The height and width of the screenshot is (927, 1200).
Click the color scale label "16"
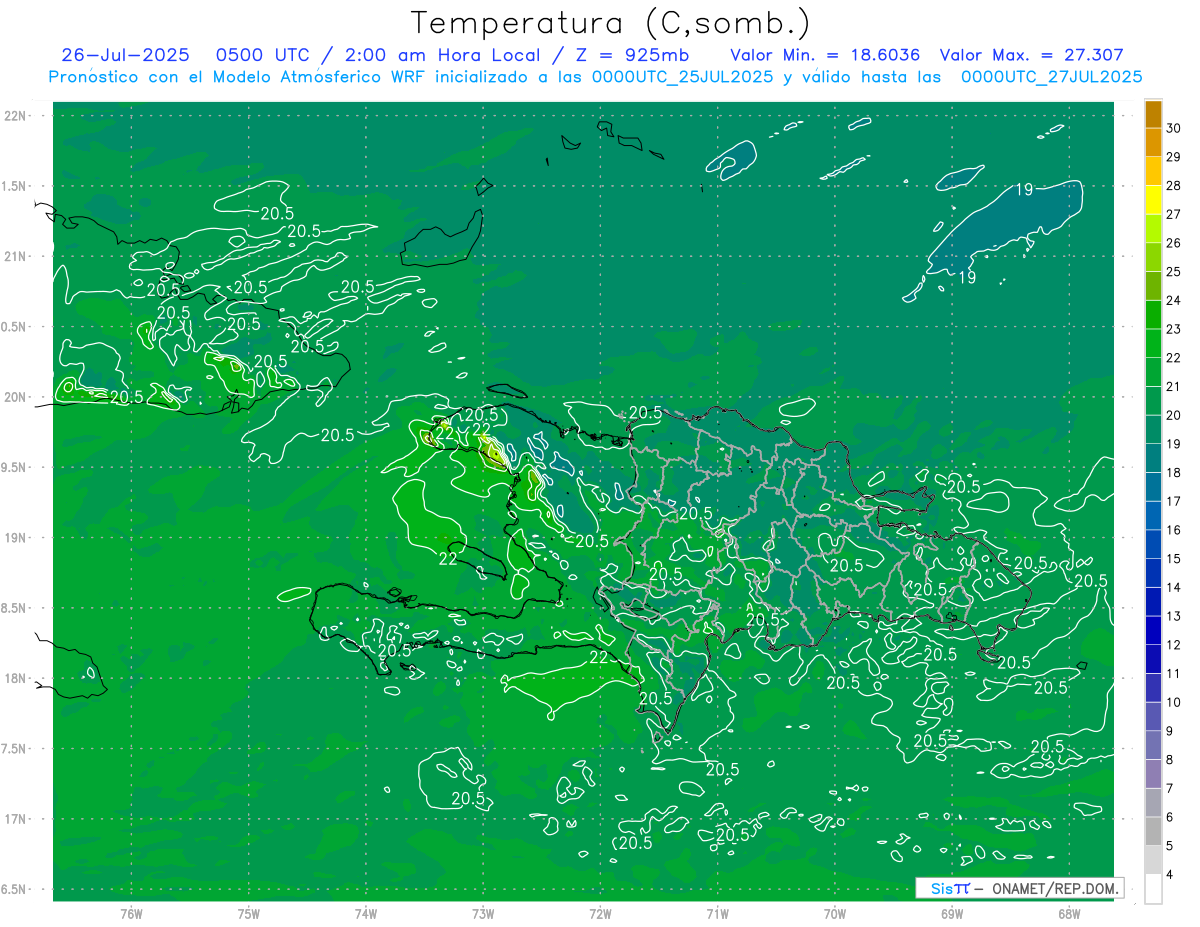(x=1174, y=530)
